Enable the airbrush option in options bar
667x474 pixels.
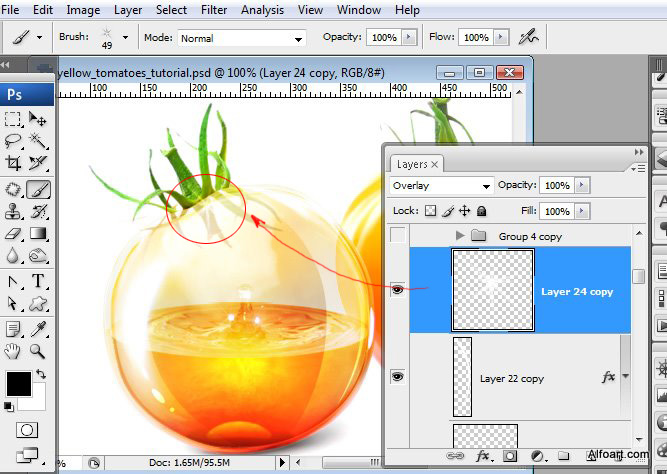click(529, 37)
